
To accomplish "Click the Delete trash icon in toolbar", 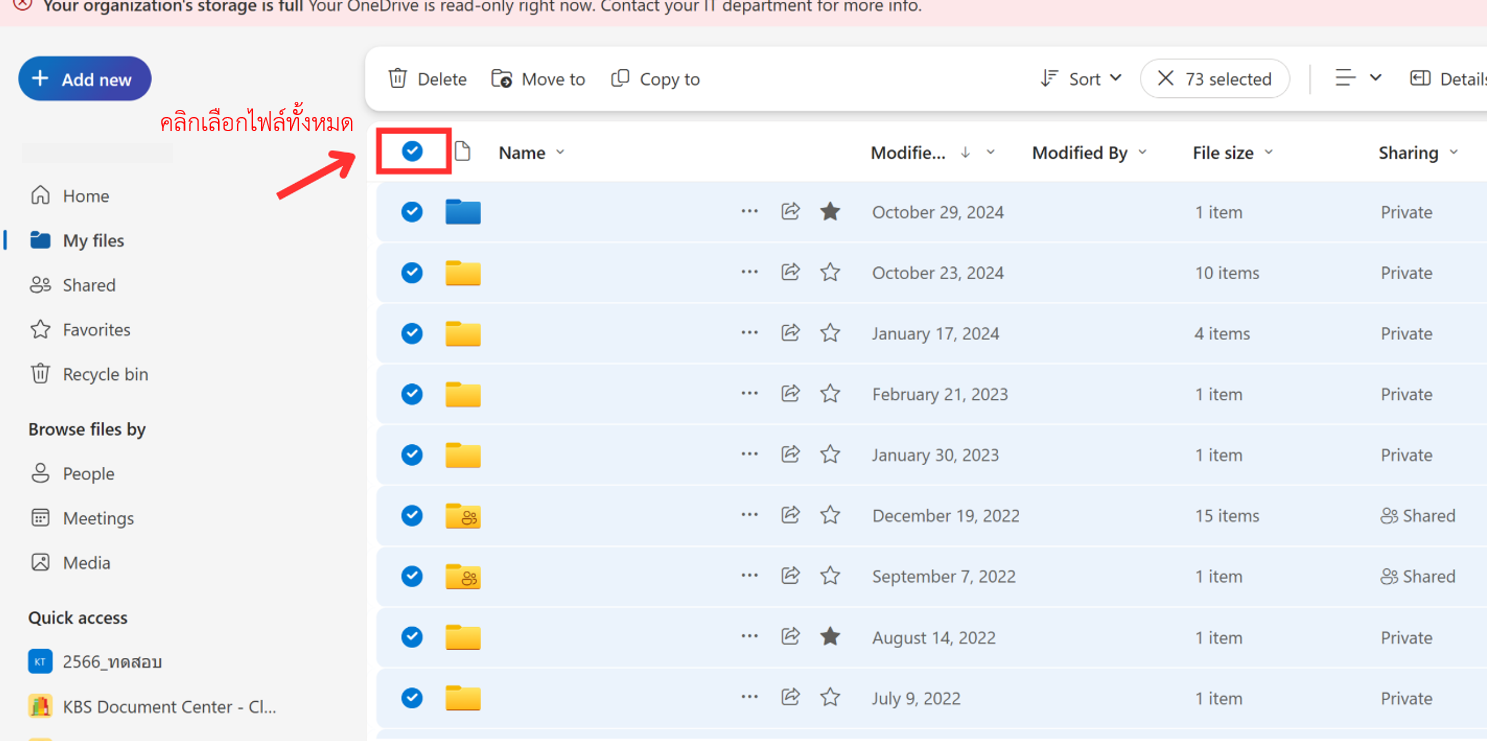I will [x=398, y=79].
